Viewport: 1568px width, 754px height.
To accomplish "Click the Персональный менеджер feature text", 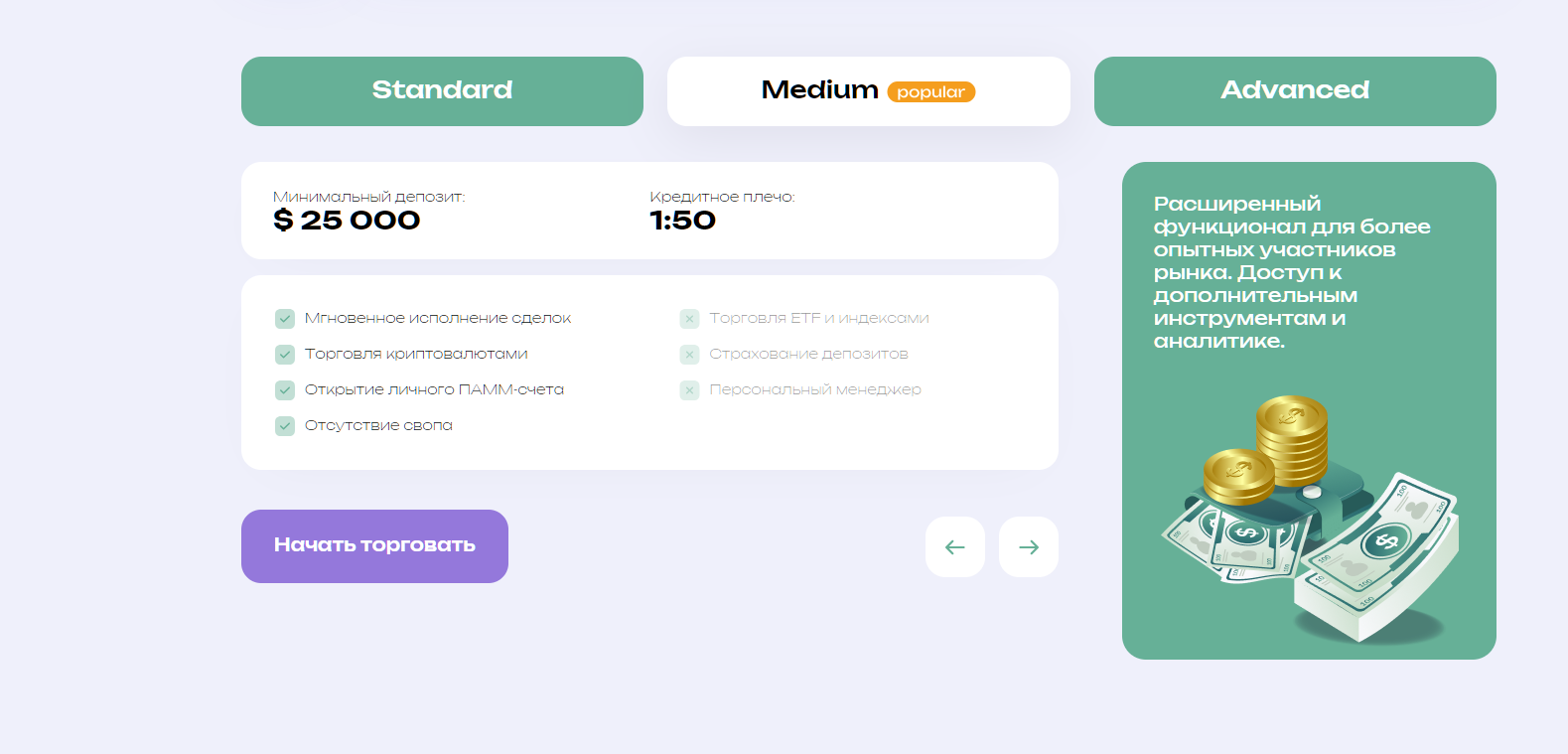I will (815, 389).
